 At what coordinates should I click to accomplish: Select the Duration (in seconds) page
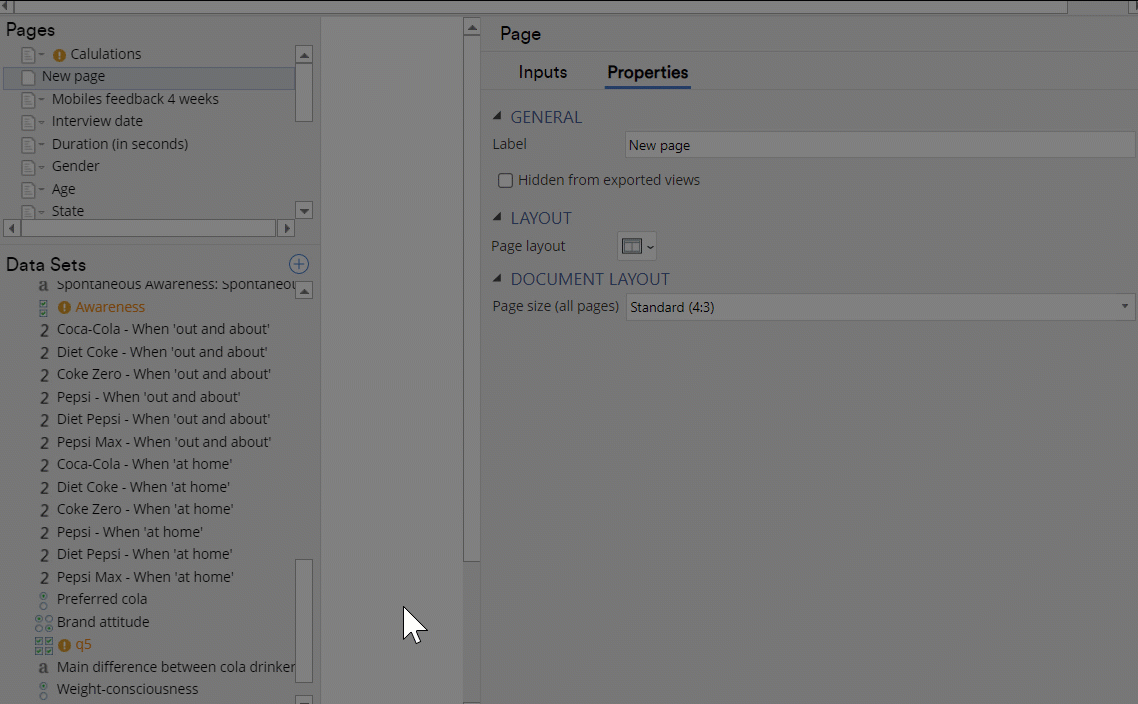click(x=120, y=144)
